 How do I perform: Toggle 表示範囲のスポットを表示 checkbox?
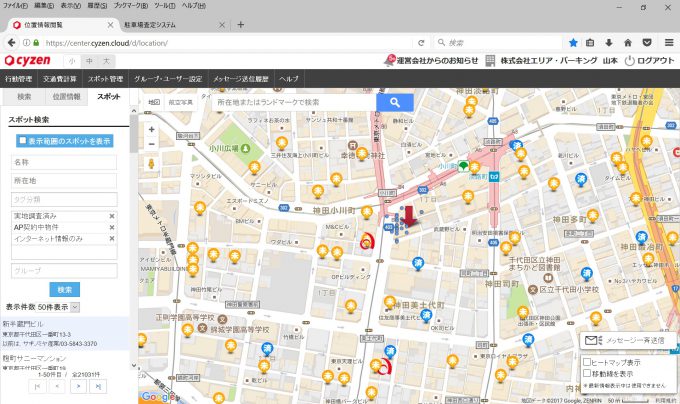coord(23,140)
